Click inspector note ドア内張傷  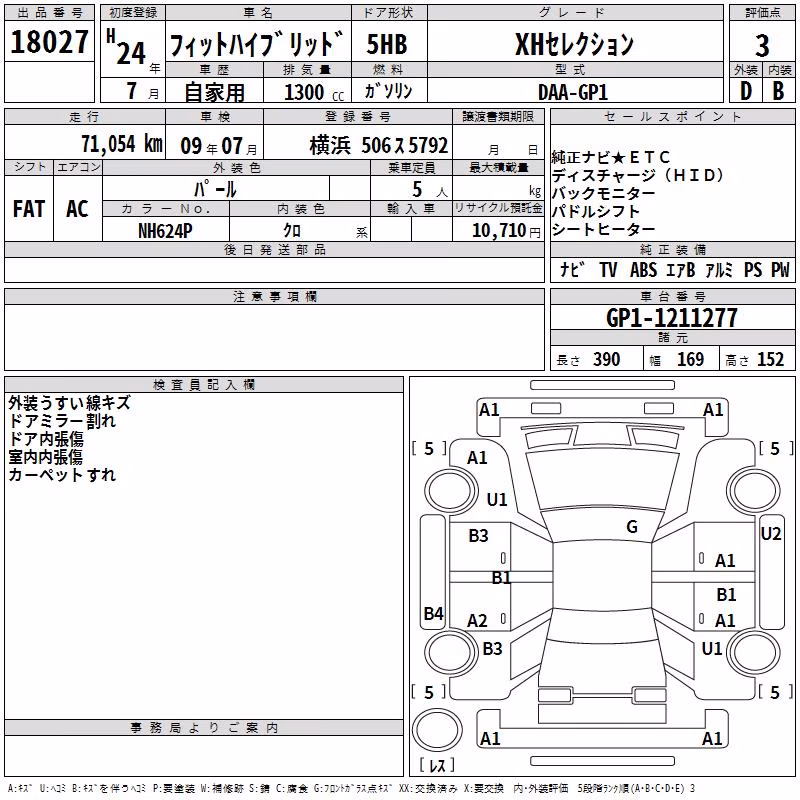(x=46, y=439)
